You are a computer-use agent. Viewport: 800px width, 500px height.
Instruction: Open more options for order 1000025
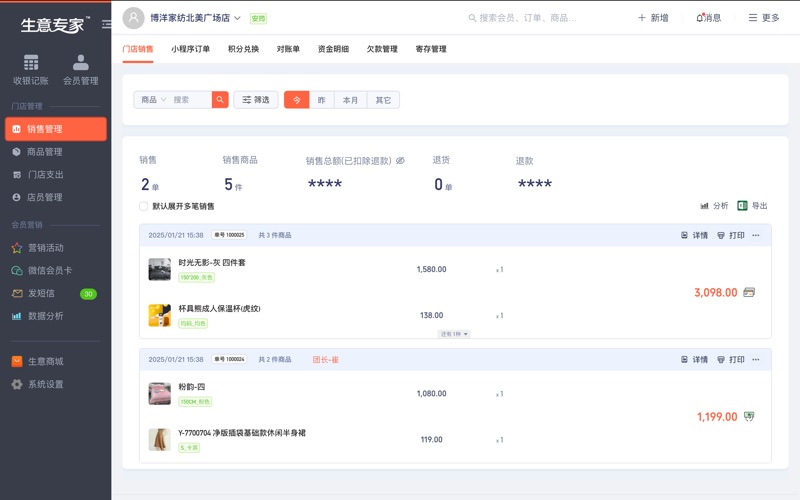click(x=756, y=235)
